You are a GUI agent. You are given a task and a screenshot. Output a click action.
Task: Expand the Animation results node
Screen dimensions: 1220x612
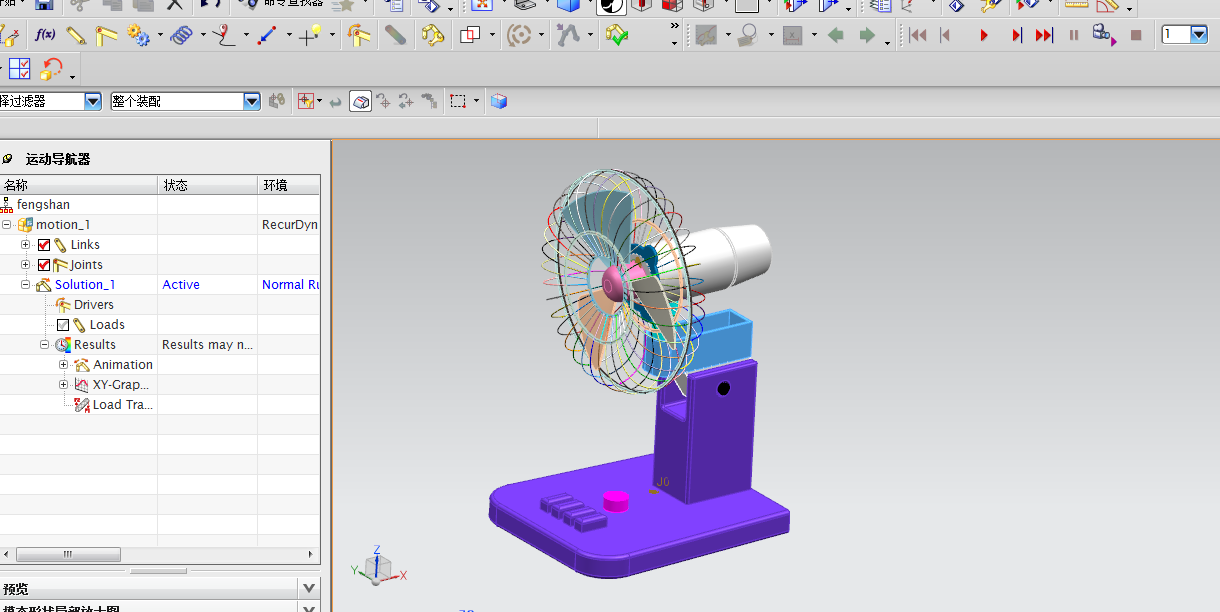click(x=63, y=365)
